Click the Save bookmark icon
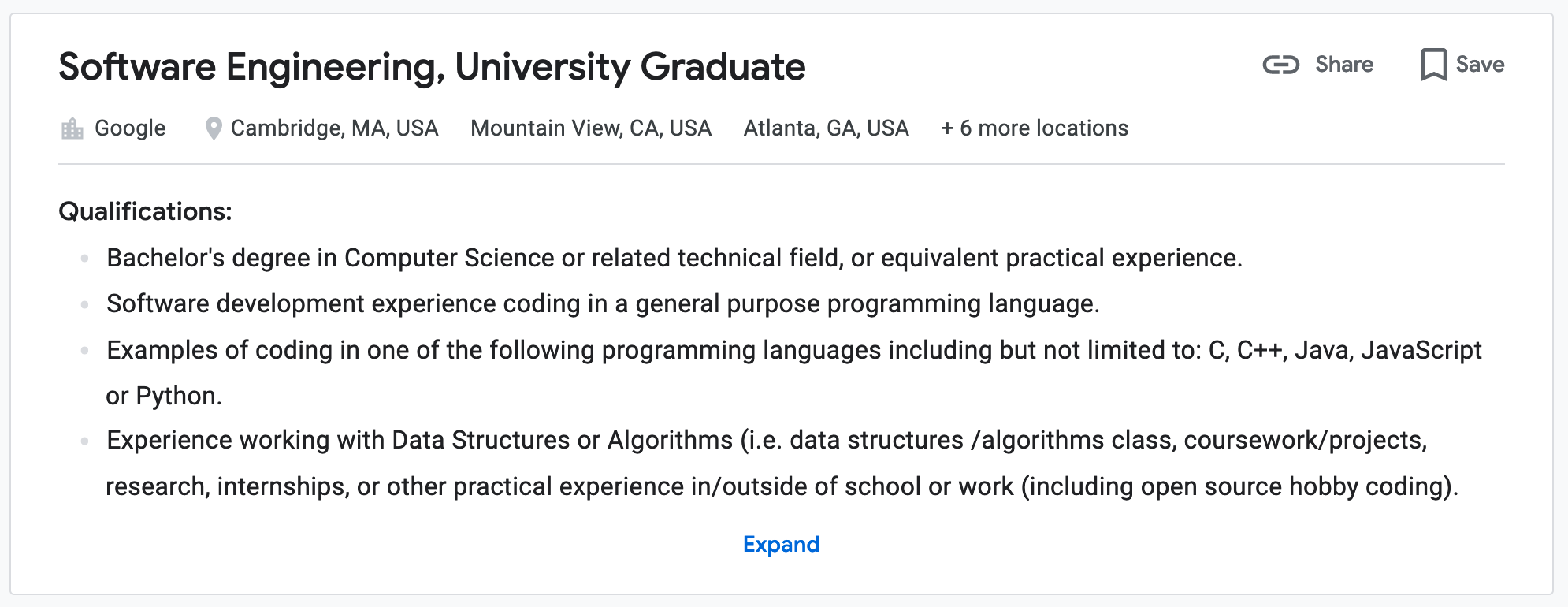This screenshot has height=607, width=1568. coord(1433,65)
